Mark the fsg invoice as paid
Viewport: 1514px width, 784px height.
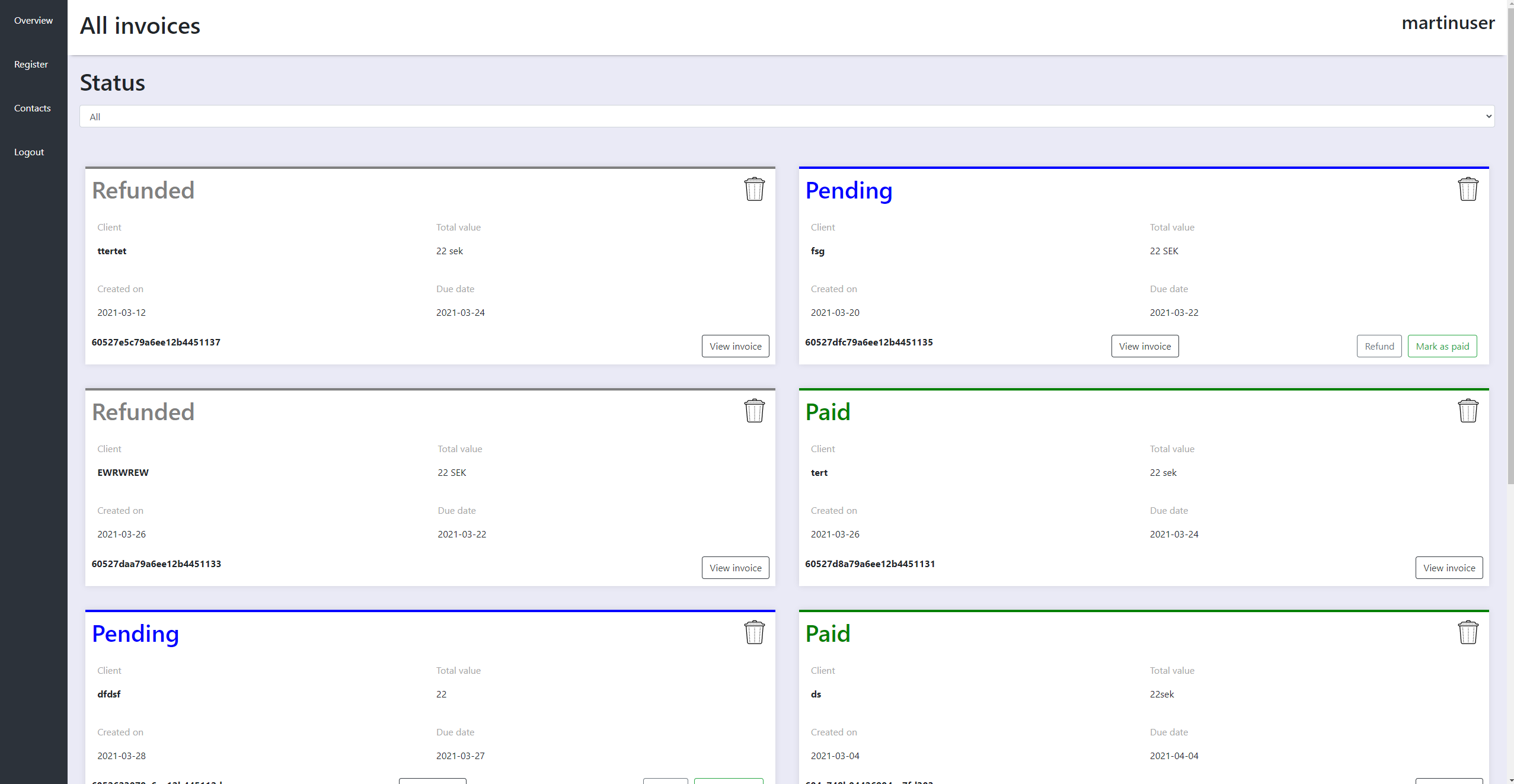[x=1442, y=347]
